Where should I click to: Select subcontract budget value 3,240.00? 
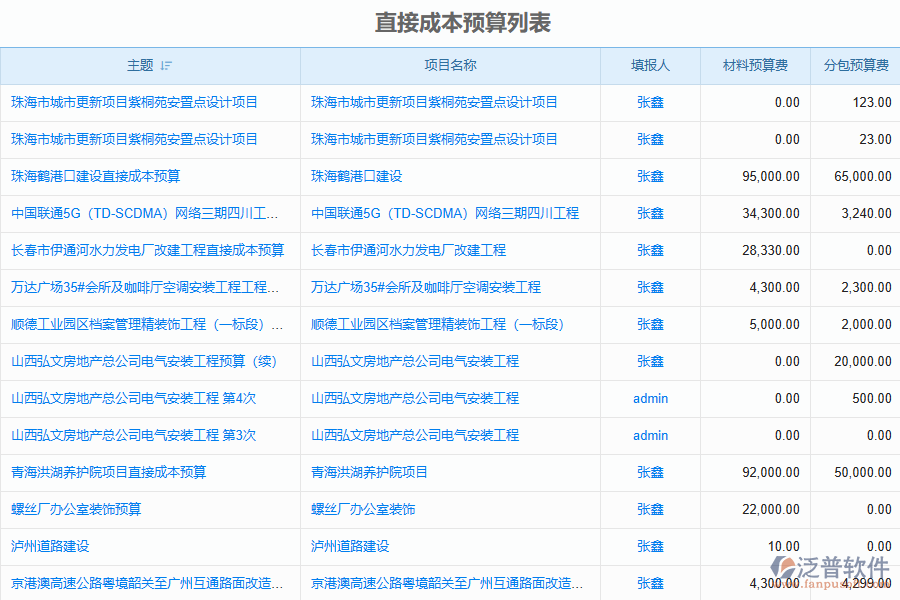coord(867,214)
